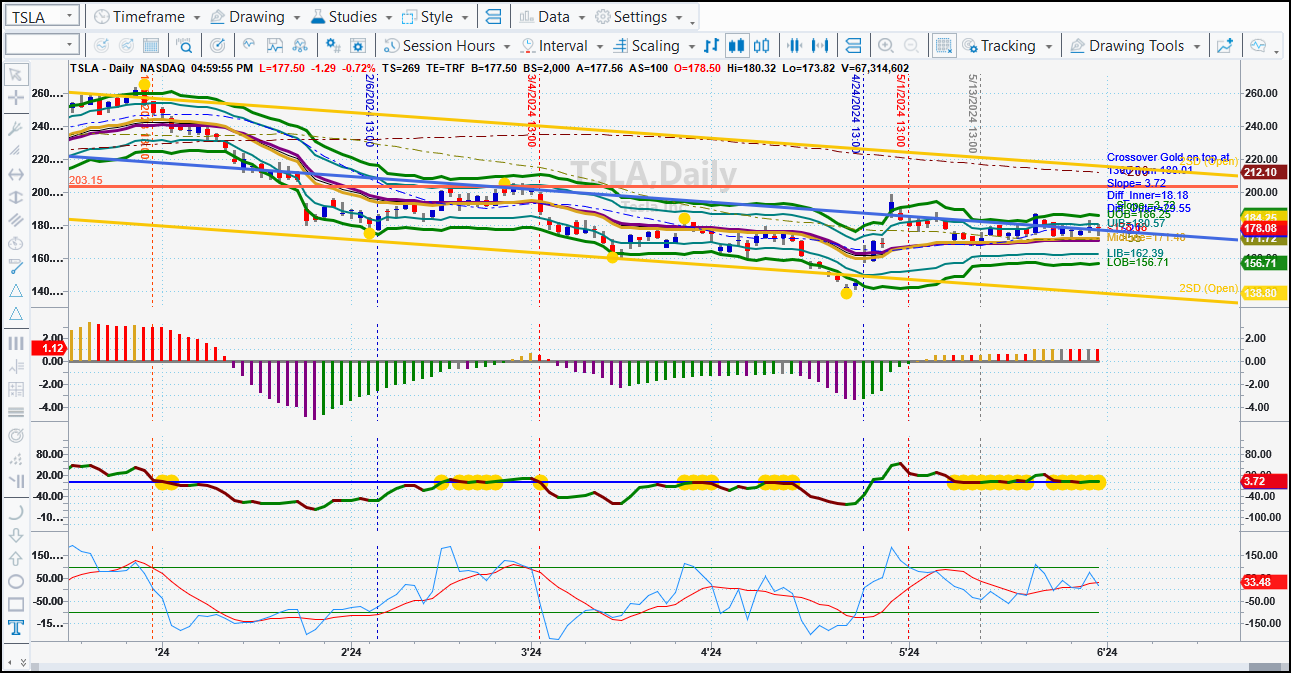Click the 4'24 label on time axis
This screenshot has height=673, width=1291.
(x=709, y=652)
